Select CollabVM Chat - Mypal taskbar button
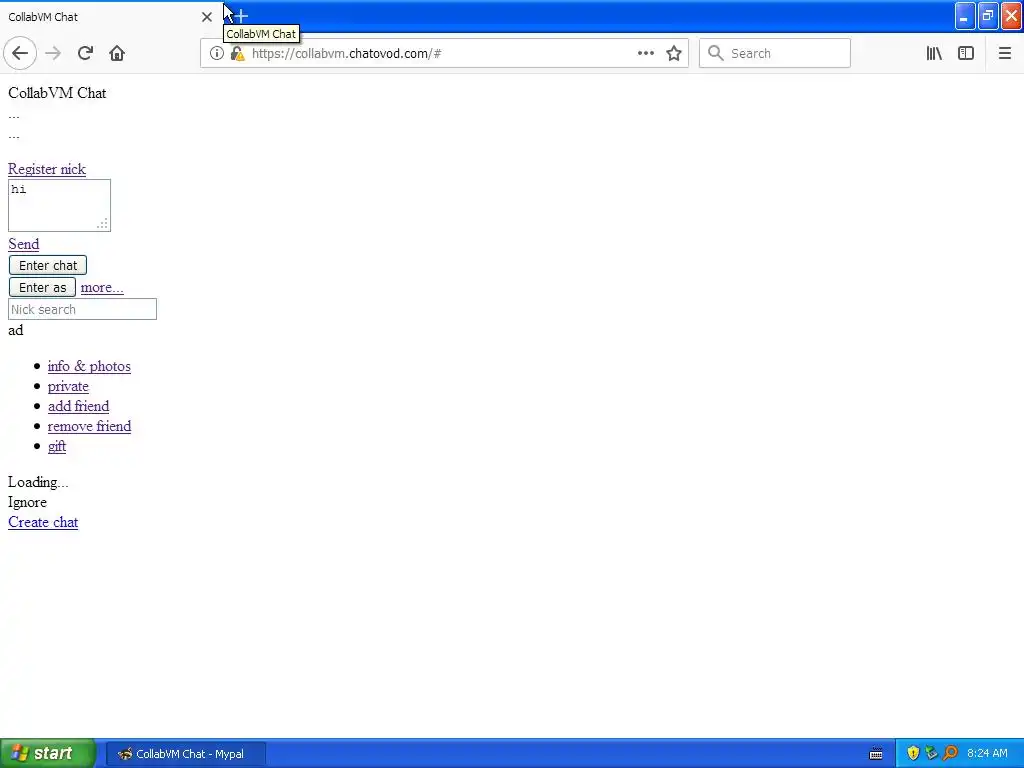1024x768 pixels. pyautogui.click(x=186, y=754)
